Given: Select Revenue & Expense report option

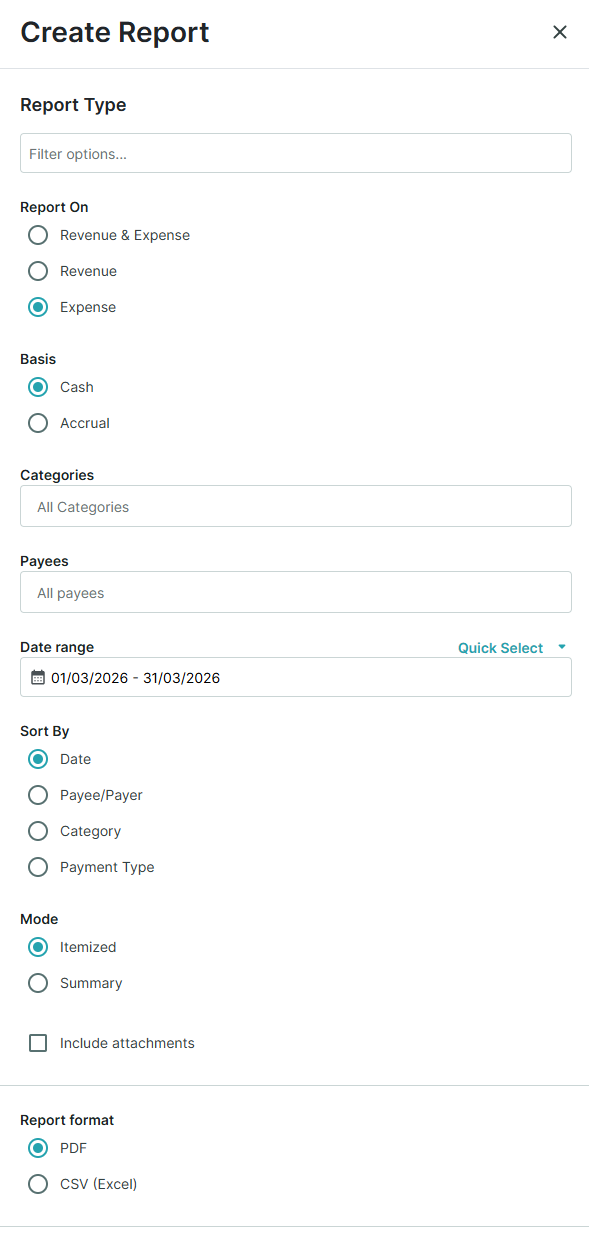Looking at the screenshot, I should 37,235.
